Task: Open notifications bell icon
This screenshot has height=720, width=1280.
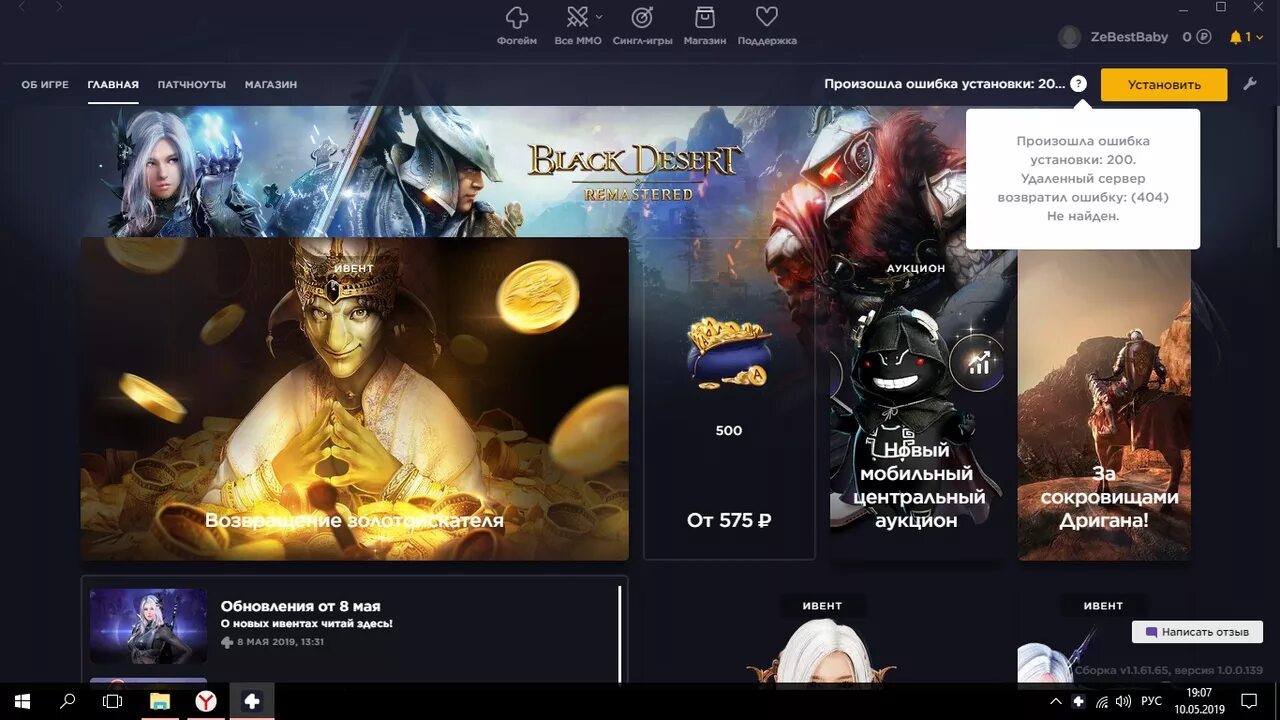Action: tap(1236, 37)
